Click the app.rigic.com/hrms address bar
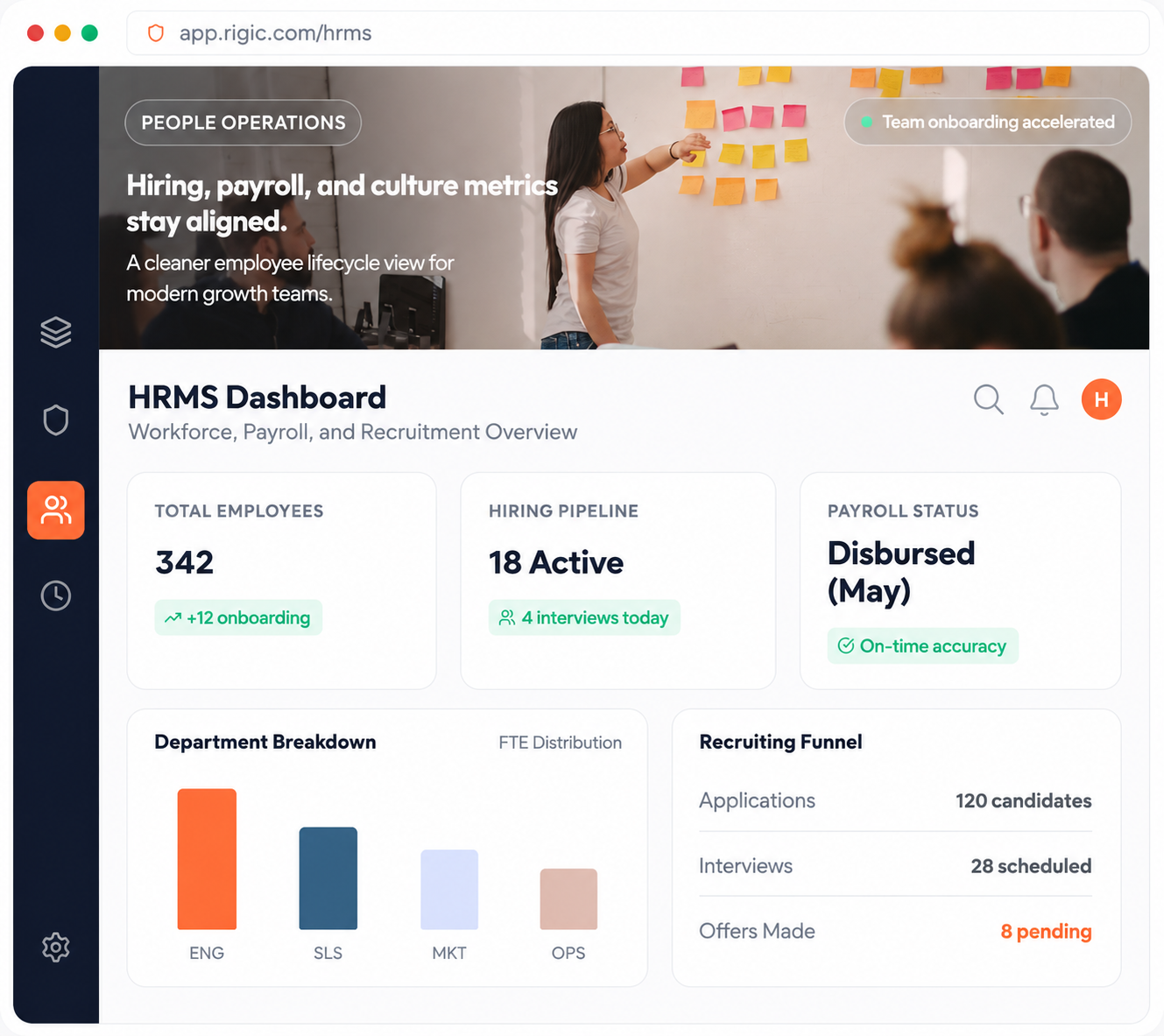1164x1036 pixels. (638, 33)
